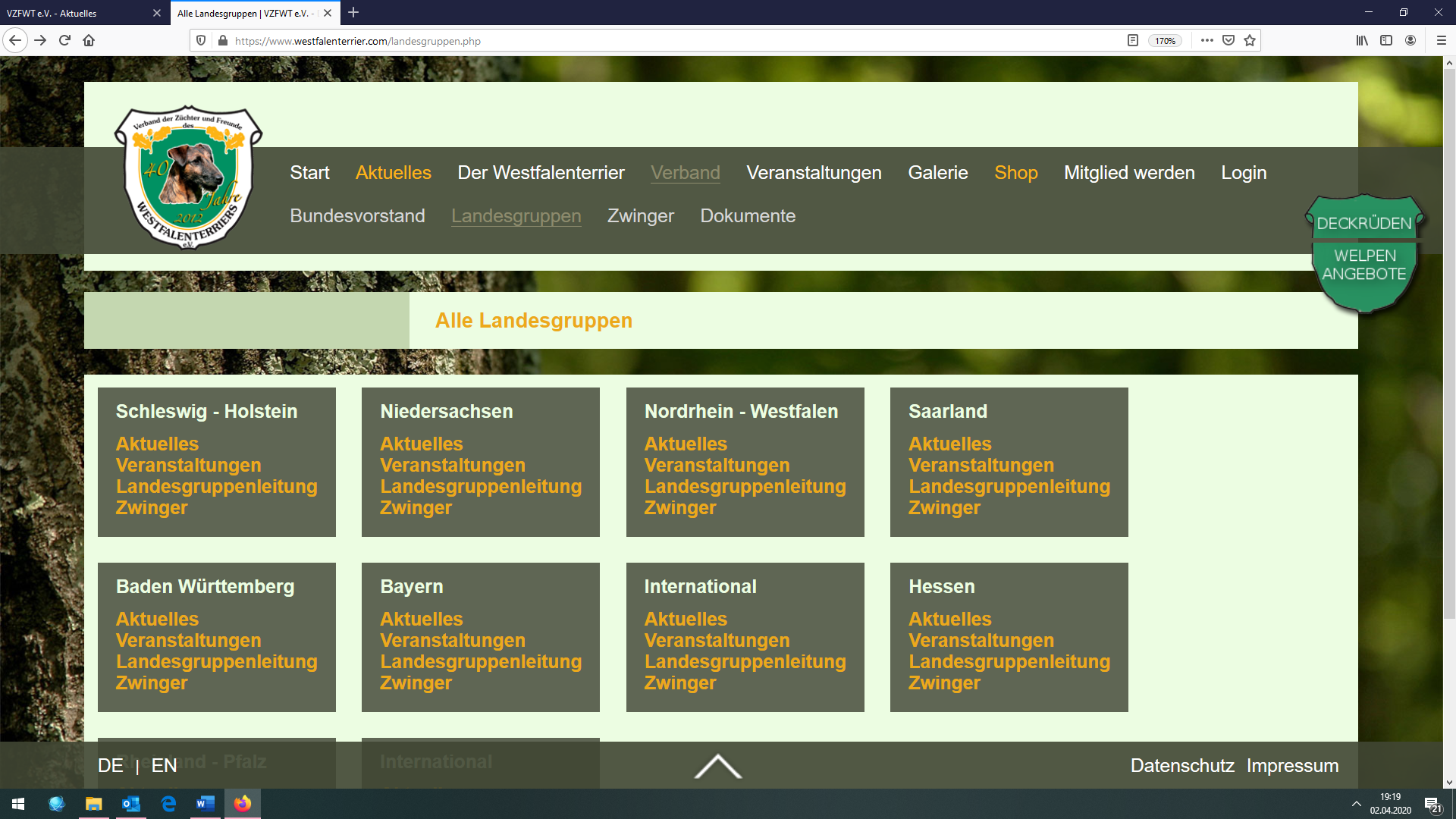Image resolution: width=1456 pixels, height=819 pixels.
Task: Open Outlook from the taskbar
Action: pyautogui.click(x=131, y=804)
